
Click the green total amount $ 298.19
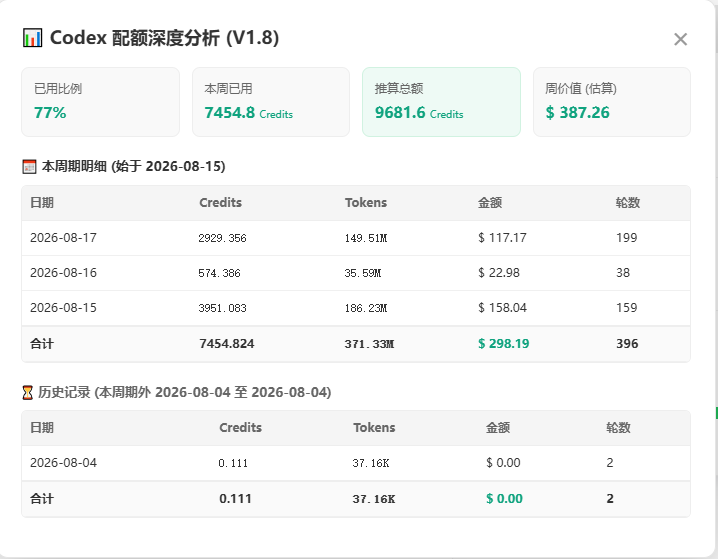pyautogui.click(x=503, y=344)
